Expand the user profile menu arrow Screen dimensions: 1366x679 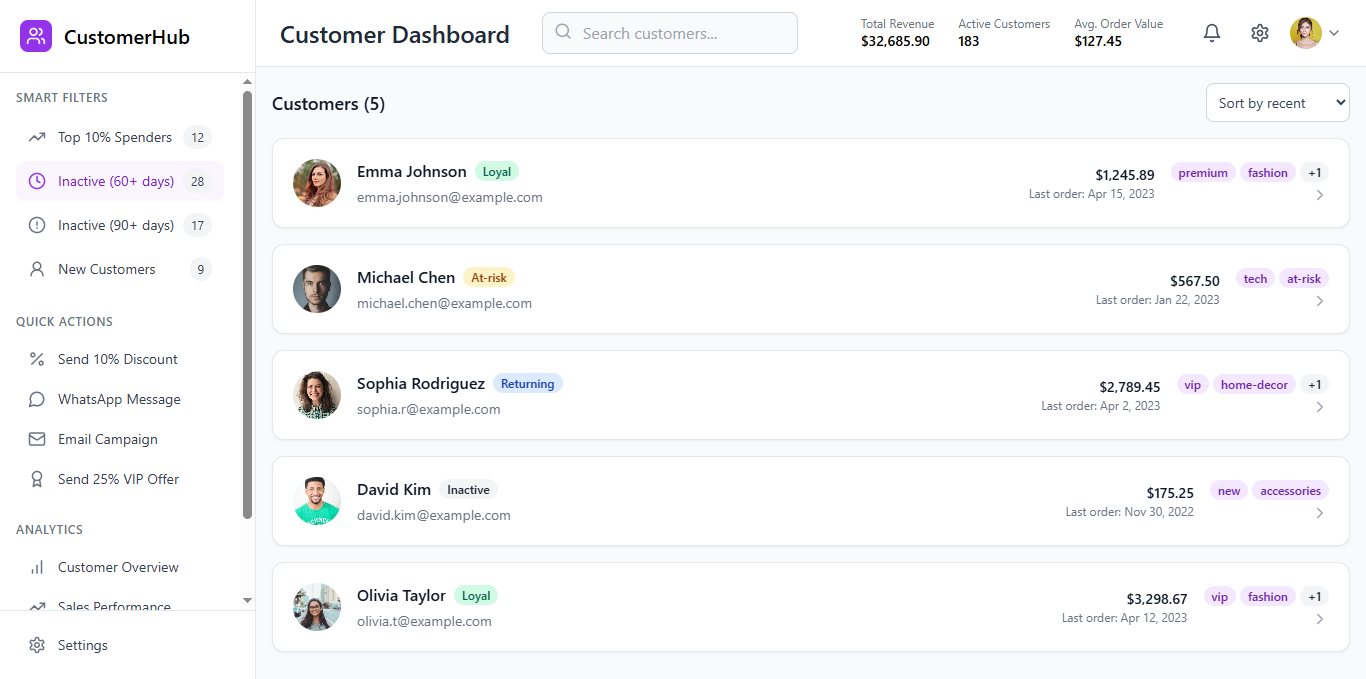pos(1334,33)
